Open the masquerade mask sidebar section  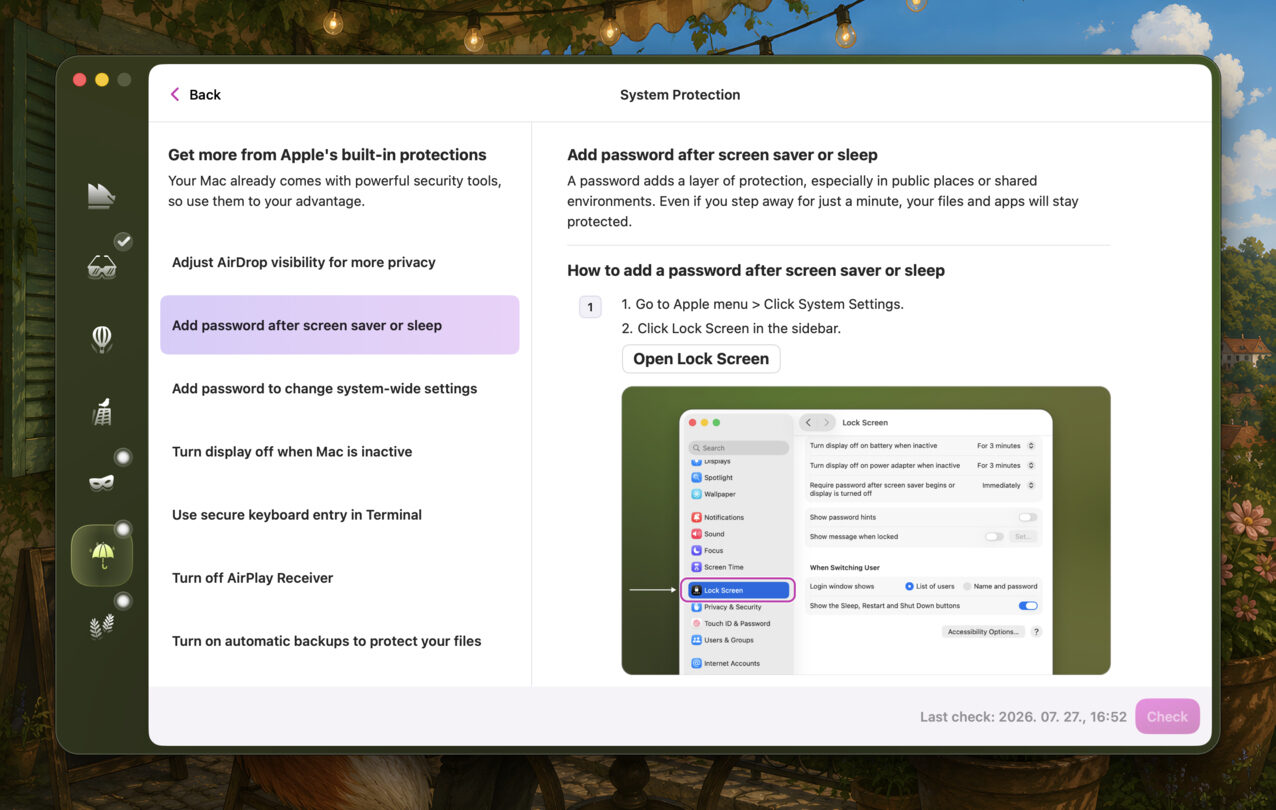101,483
